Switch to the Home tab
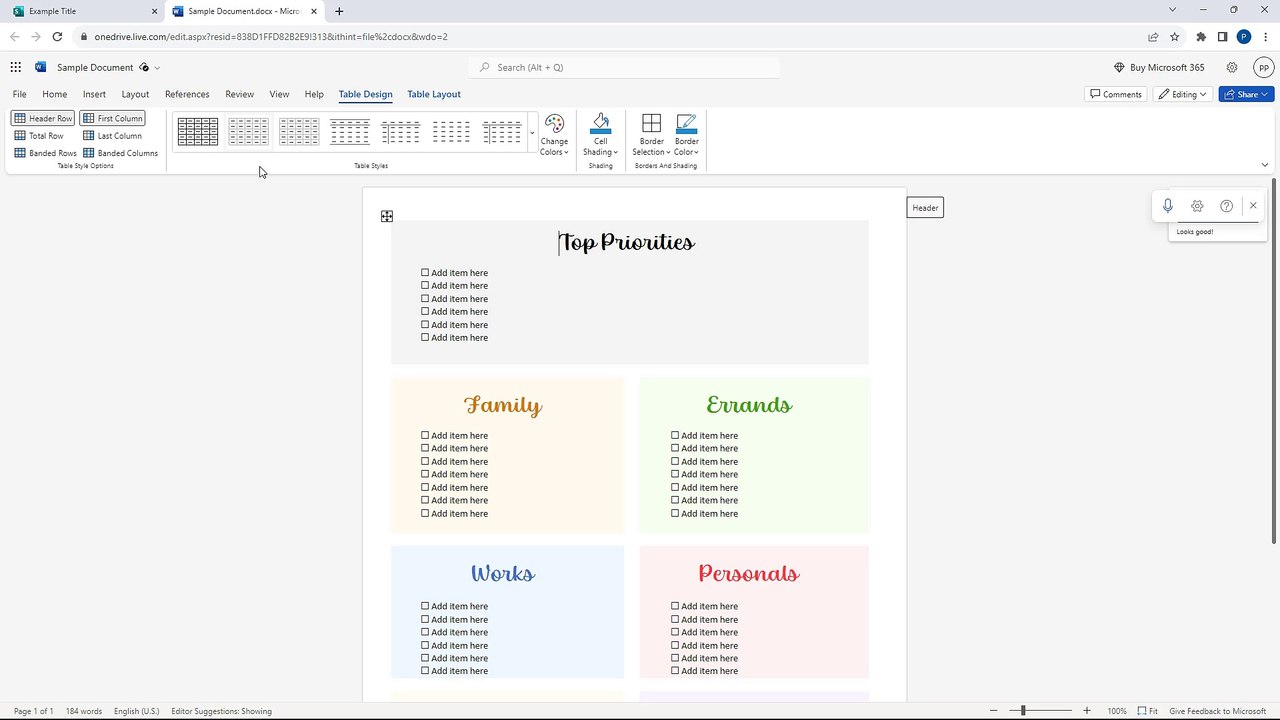 click(54, 94)
